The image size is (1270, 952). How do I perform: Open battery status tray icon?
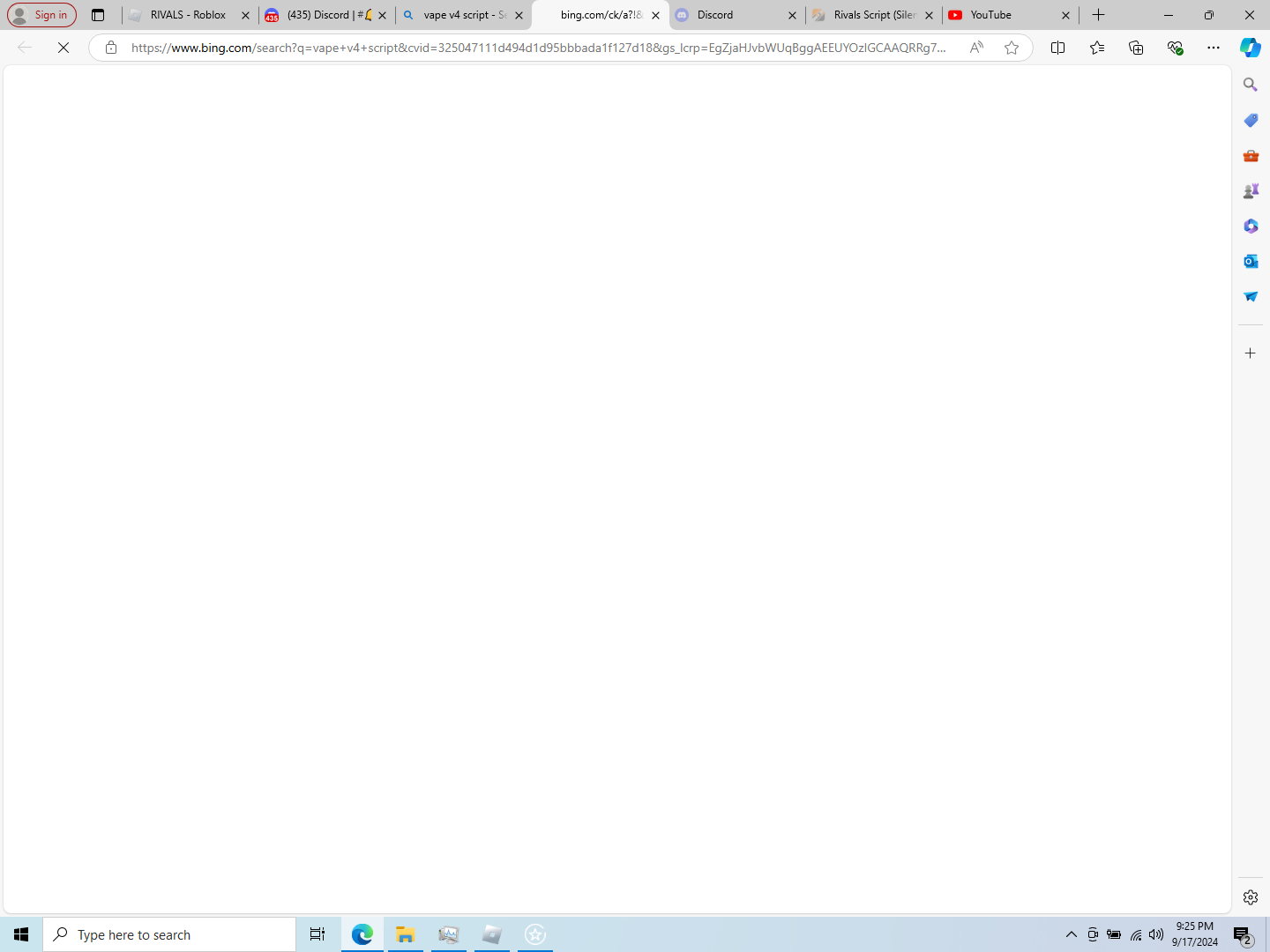coord(1114,934)
